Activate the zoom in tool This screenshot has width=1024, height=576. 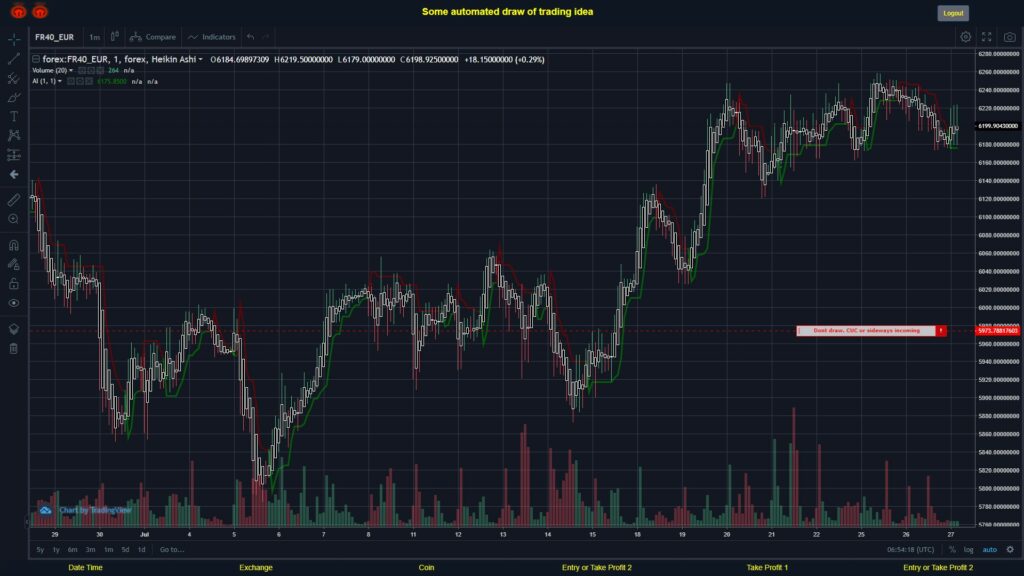coord(14,219)
